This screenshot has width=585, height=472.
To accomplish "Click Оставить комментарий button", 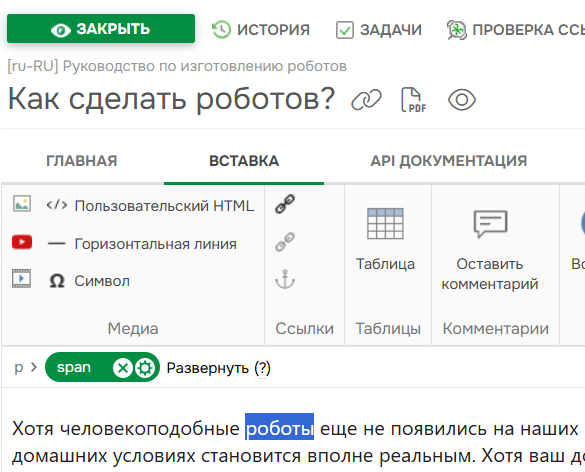I will pos(490,250).
